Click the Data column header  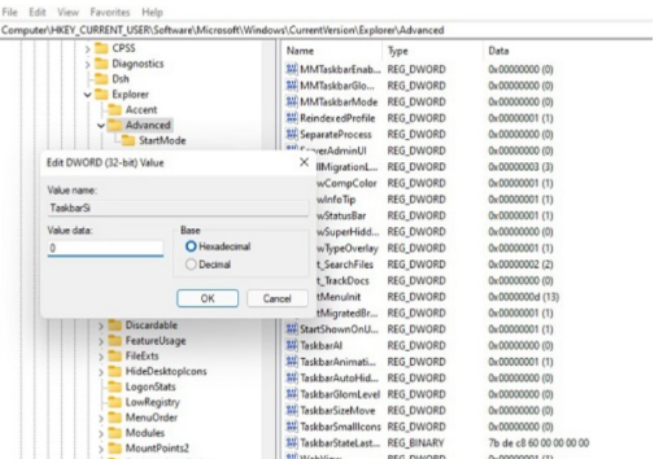point(498,49)
